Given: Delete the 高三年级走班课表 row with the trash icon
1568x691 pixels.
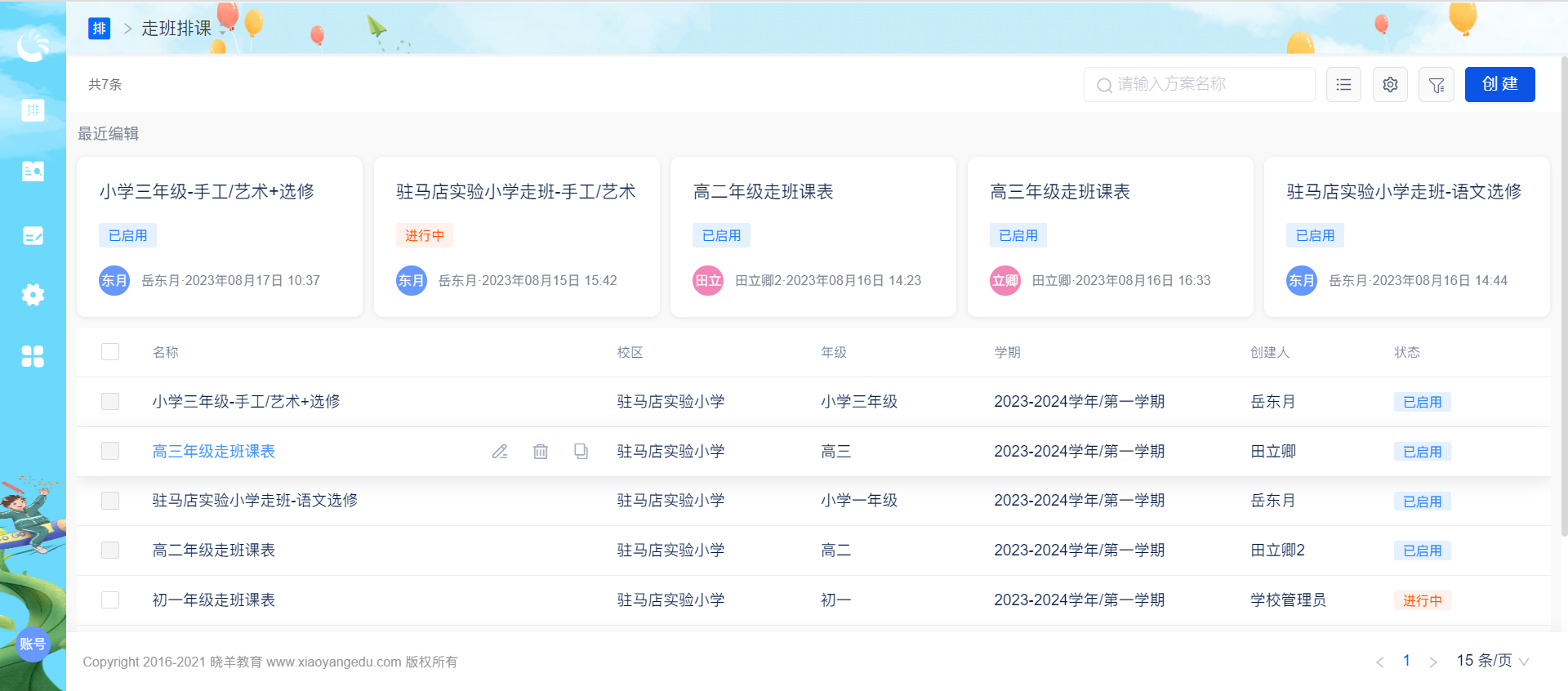Looking at the screenshot, I should tap(541, 451).
